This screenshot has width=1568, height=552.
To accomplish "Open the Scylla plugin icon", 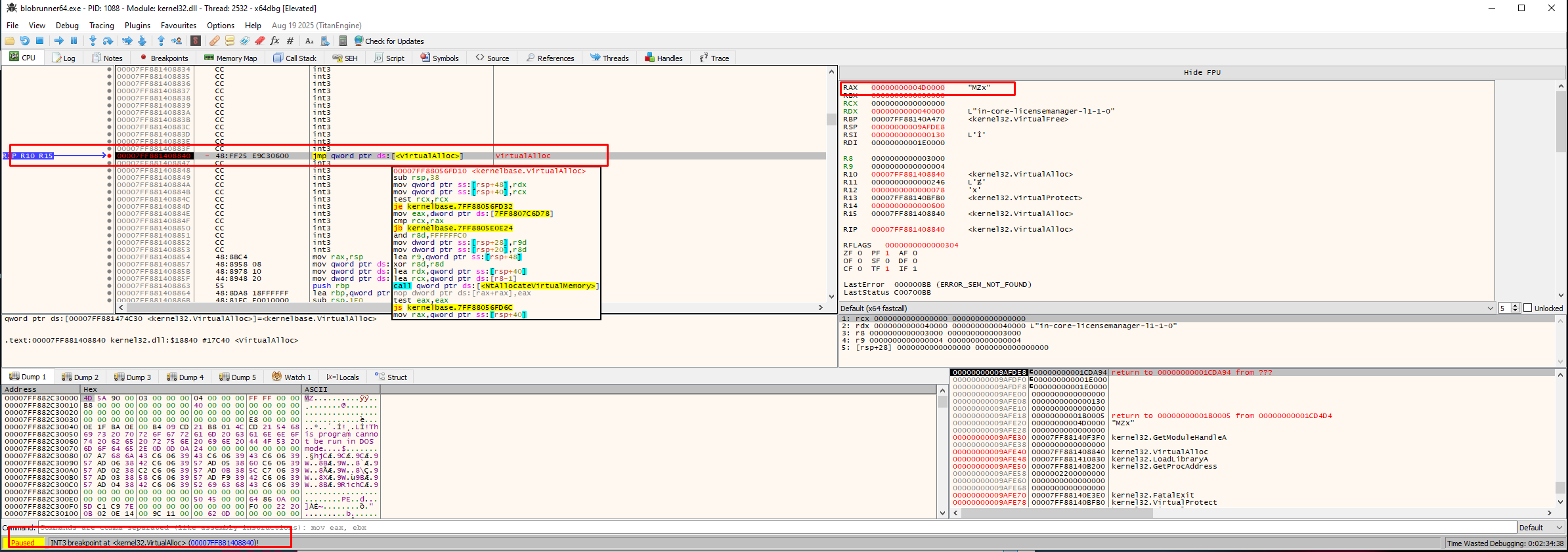I will (x=195, y=41).
